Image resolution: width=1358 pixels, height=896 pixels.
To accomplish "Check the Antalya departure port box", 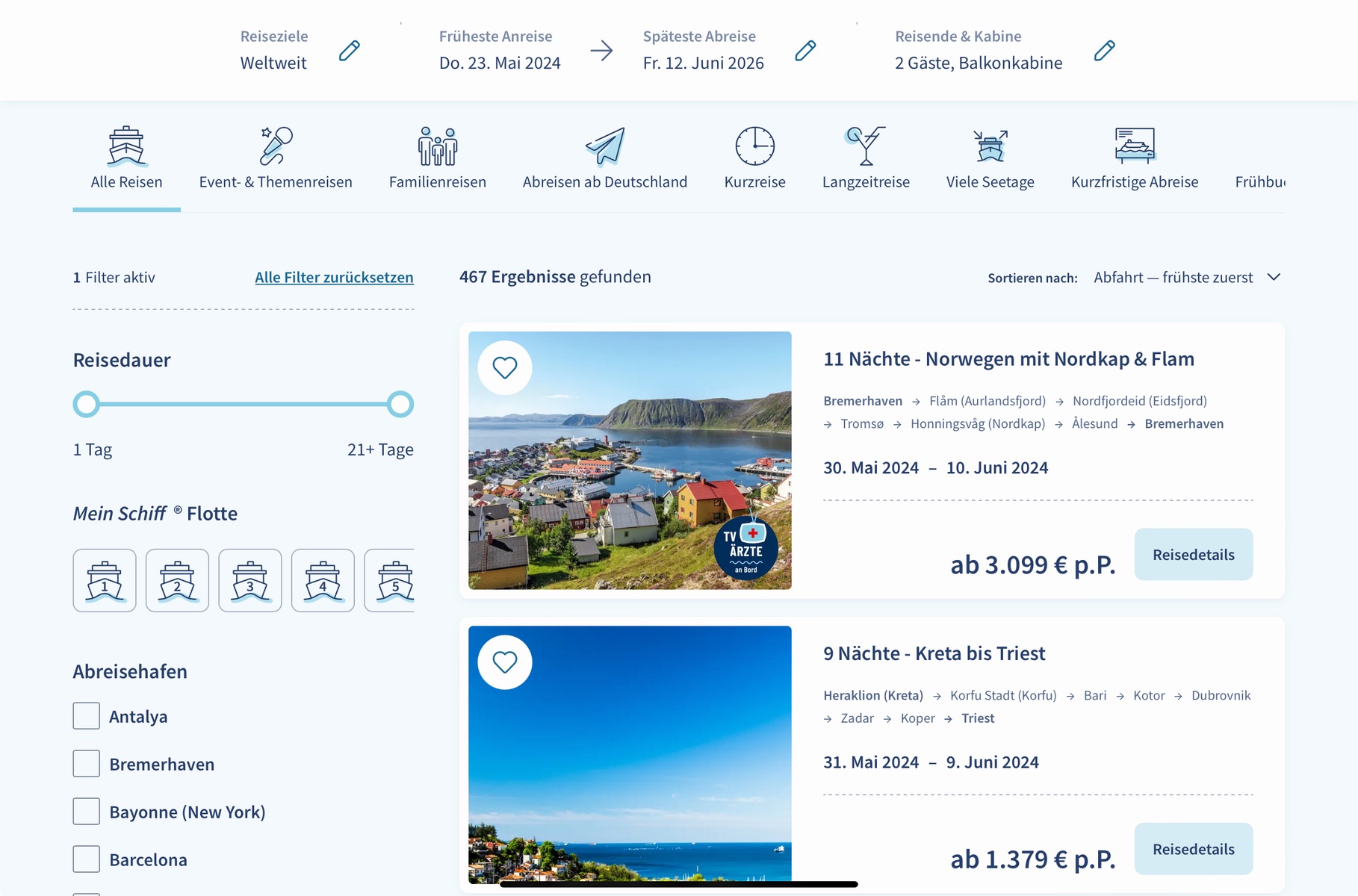I will pos(87,716).
